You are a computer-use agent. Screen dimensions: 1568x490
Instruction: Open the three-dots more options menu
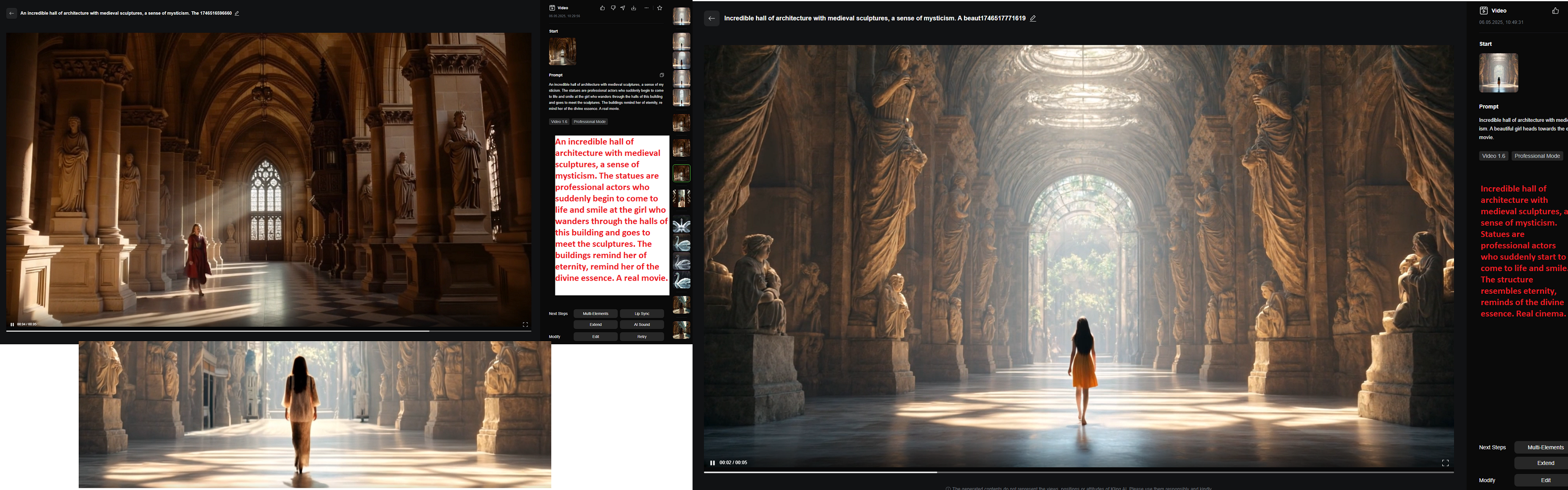pyautogui.click(x=646, y=8)
